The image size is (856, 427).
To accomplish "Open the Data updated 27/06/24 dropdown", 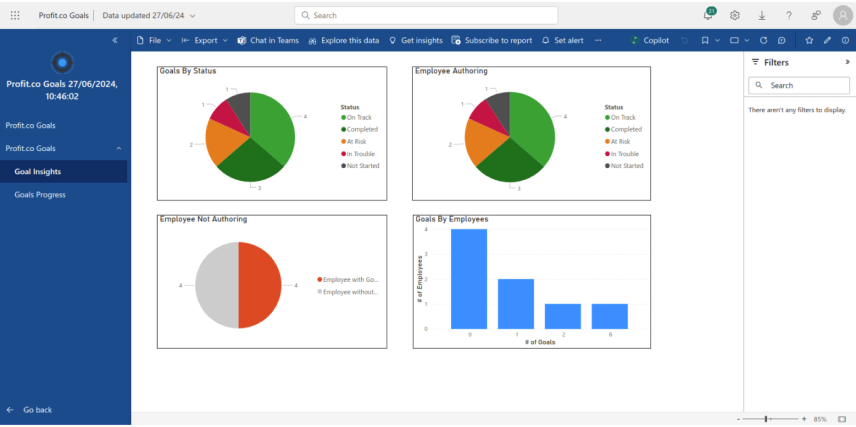I will pyautogui.click(x=148, y=15).
